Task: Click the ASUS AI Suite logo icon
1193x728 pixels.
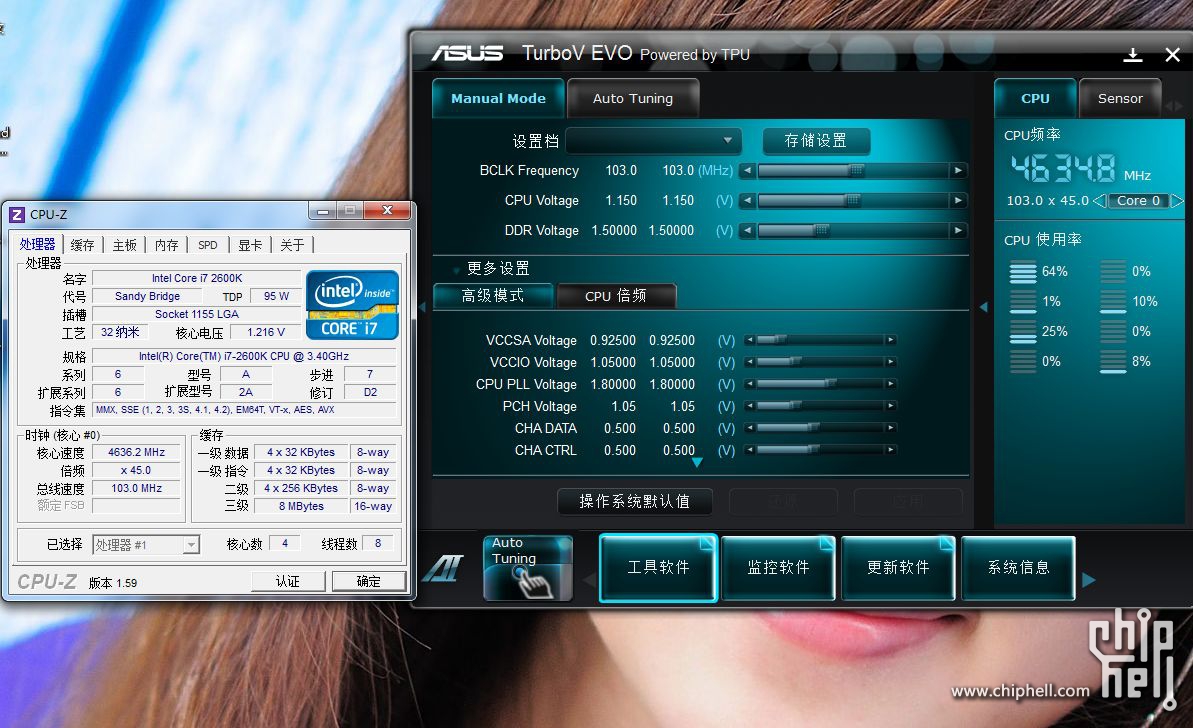Action: (x=441, y=569)
